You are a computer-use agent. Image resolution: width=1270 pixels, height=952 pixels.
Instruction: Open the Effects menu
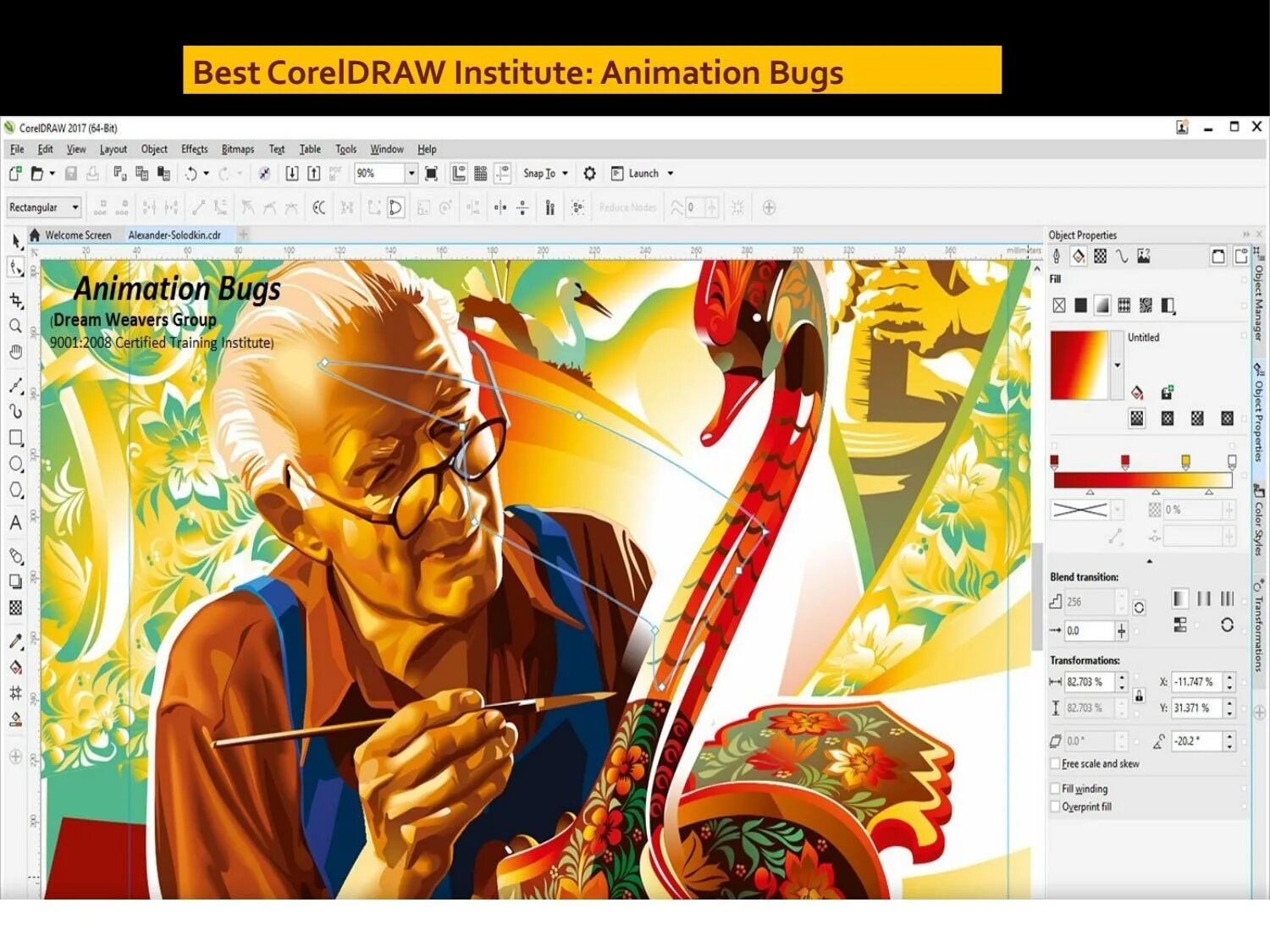(195, 150)
